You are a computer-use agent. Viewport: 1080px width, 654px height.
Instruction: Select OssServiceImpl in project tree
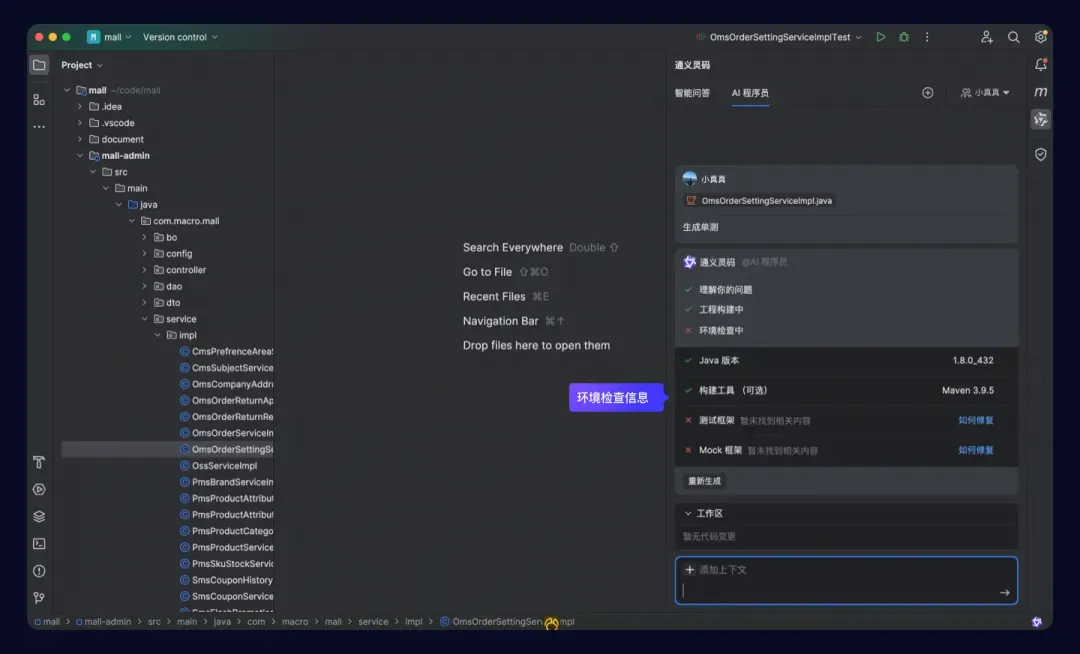(224, 466)
